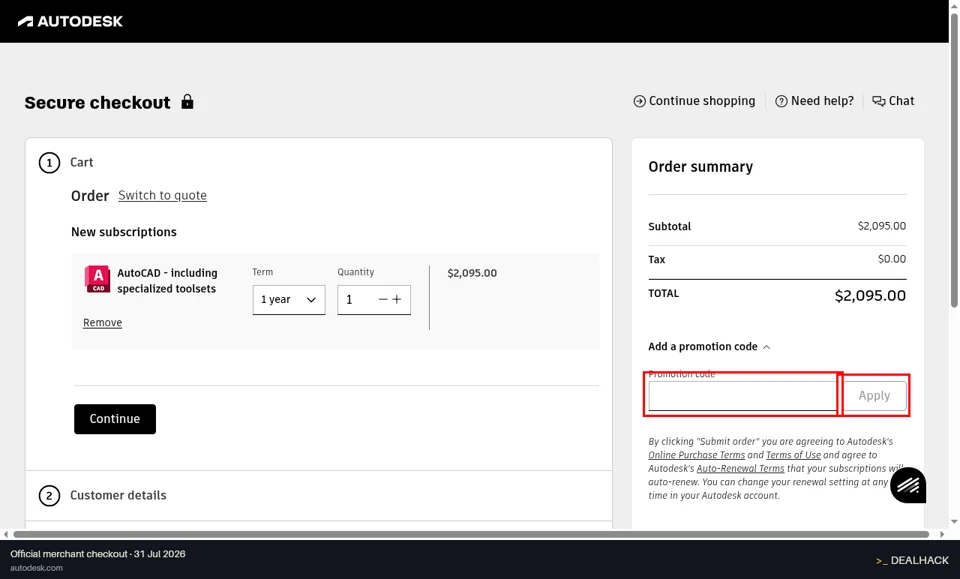Open Terms of Use link
Viewport: 960px width, 579px height.
coord(793,455)
